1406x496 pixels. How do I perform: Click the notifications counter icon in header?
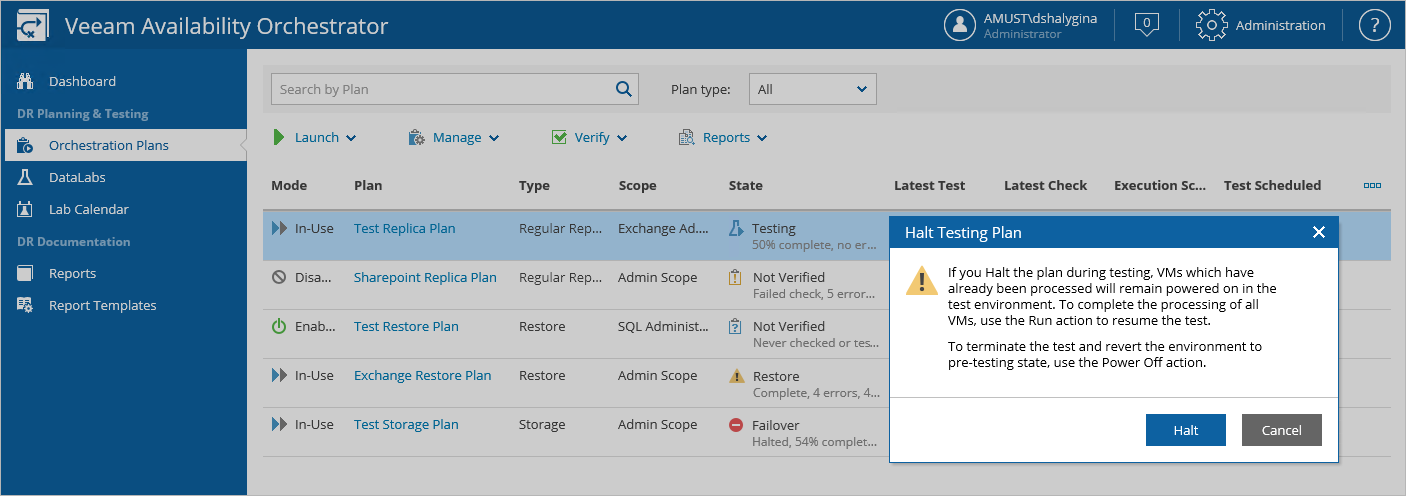click(1147, 25)
